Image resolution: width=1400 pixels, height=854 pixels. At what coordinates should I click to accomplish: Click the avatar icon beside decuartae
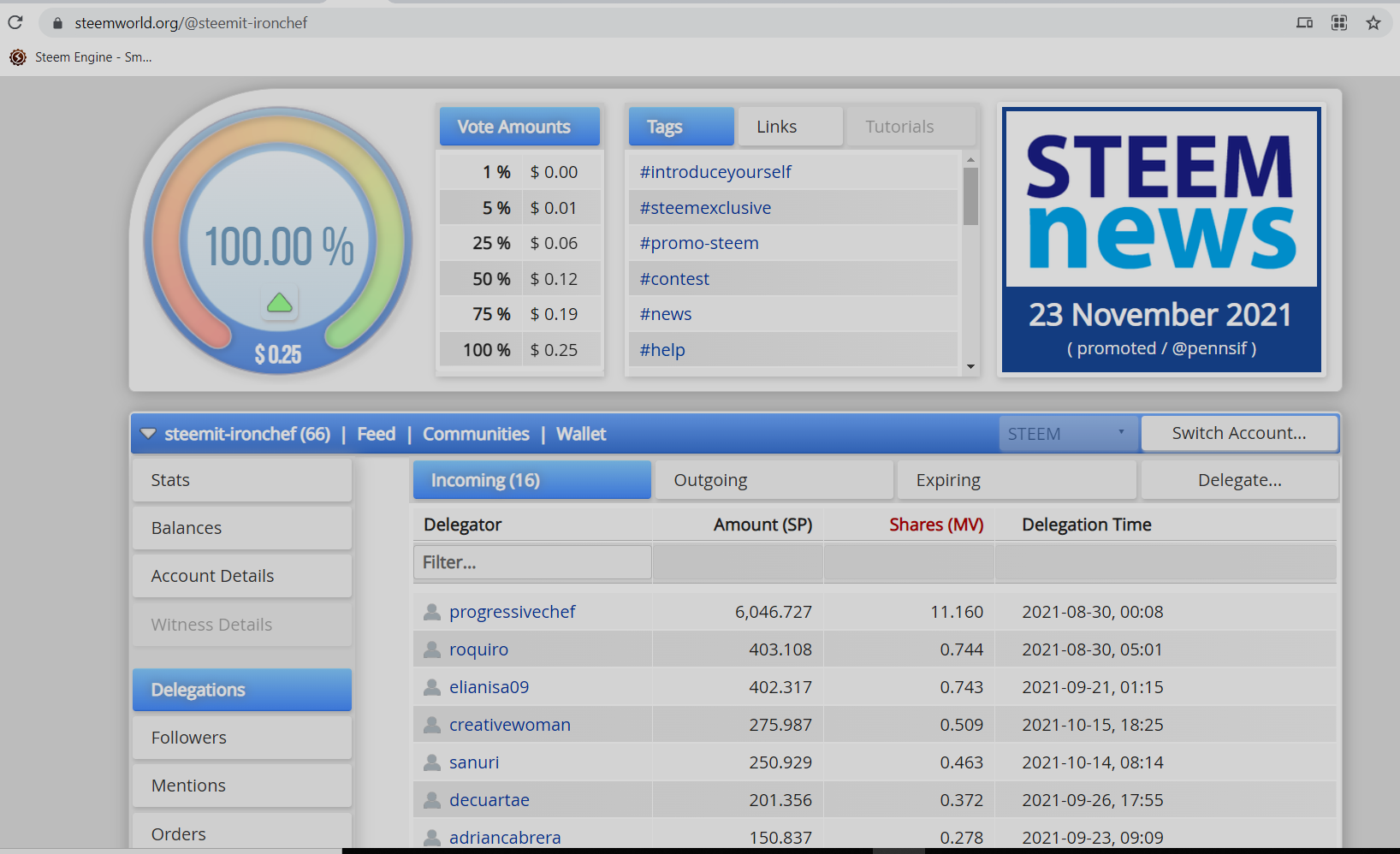coord(432,800)
